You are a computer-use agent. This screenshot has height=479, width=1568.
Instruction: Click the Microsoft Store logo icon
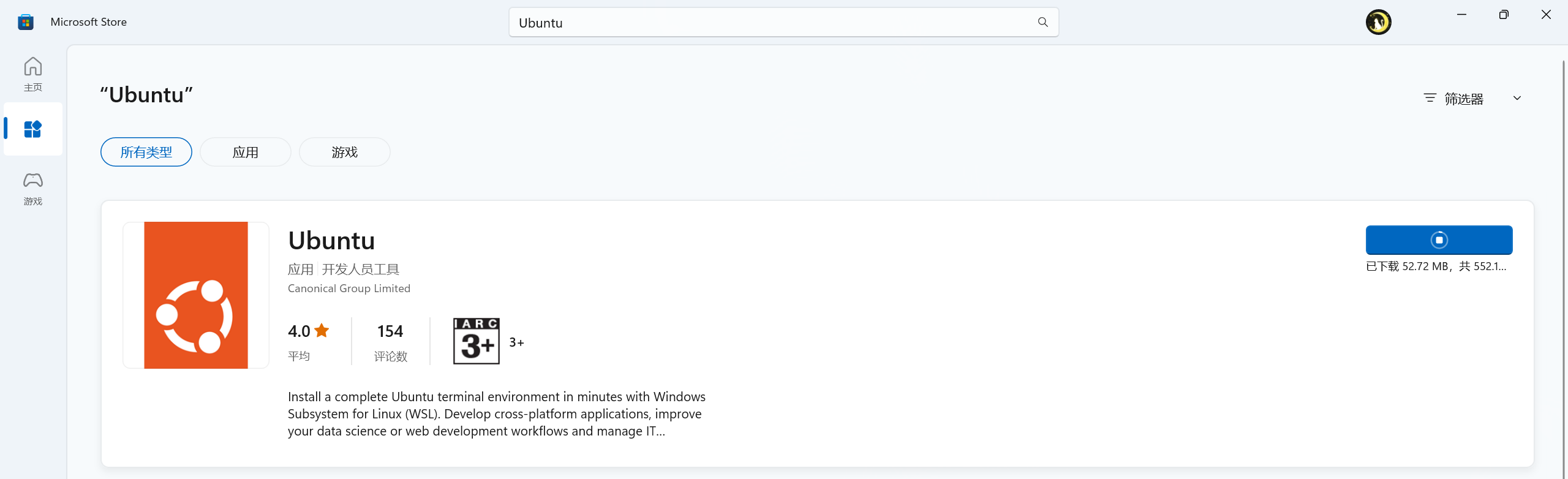click(25, 22)
